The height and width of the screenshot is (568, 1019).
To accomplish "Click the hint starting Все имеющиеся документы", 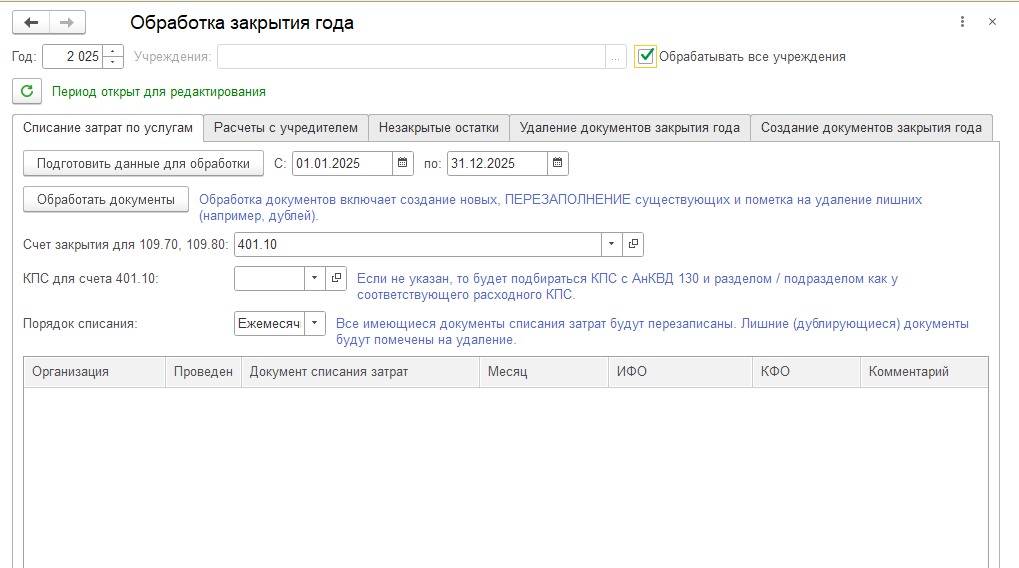I will (652, 331).
